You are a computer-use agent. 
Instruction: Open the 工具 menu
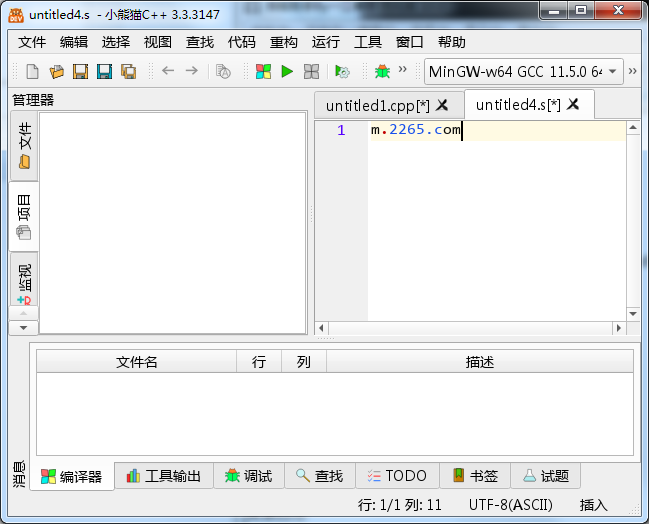tap(368, 42)
